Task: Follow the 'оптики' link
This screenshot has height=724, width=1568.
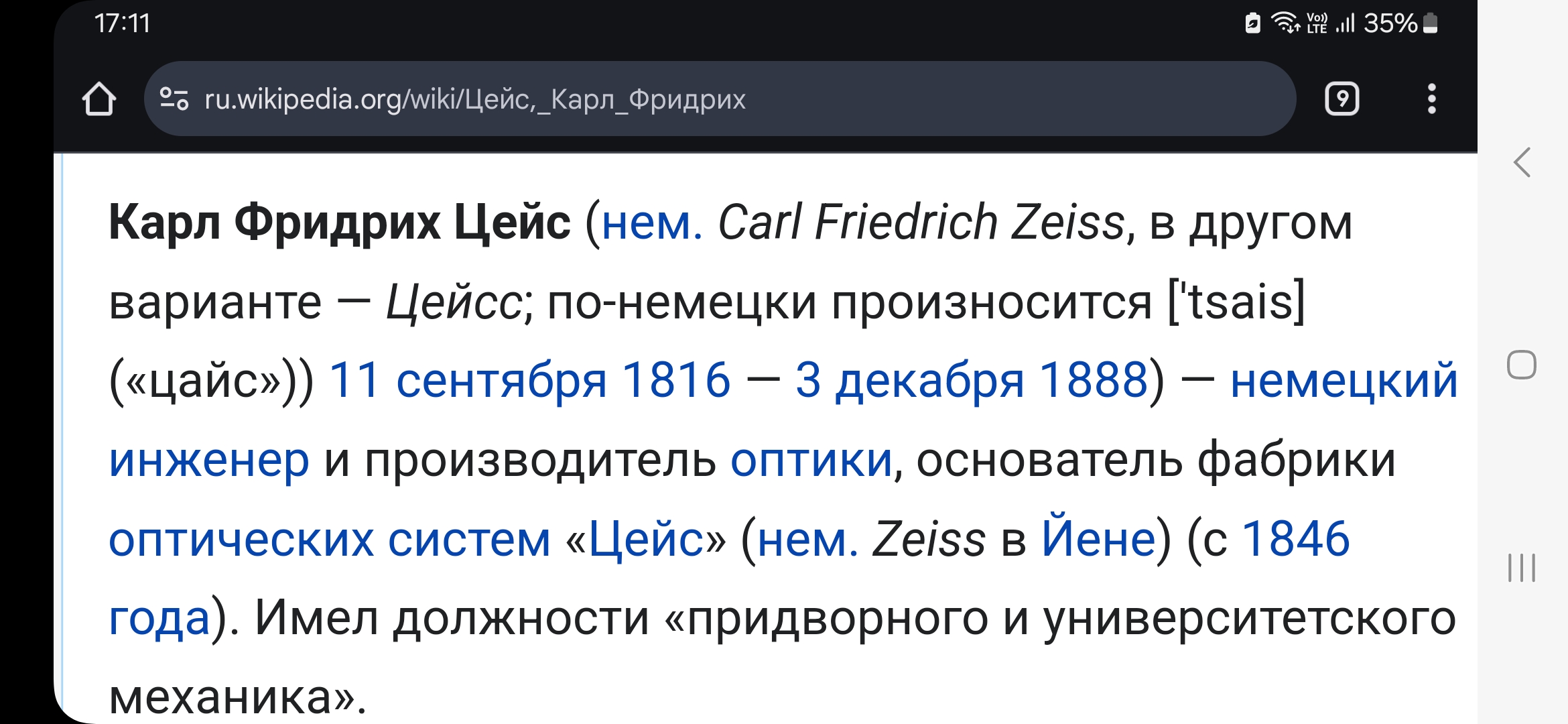Action: [x=811, y=460]
